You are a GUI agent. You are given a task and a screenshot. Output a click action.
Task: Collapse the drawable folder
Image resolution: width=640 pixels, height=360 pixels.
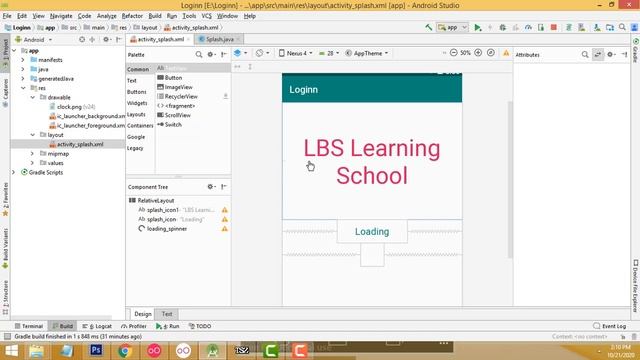[33, 97]
